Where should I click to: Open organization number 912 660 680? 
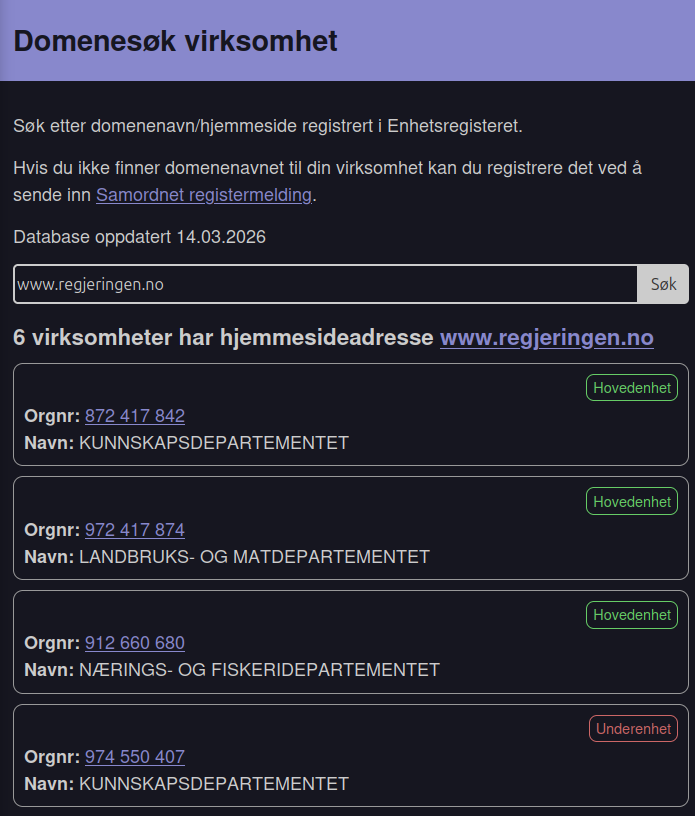(x=135, y=643)
